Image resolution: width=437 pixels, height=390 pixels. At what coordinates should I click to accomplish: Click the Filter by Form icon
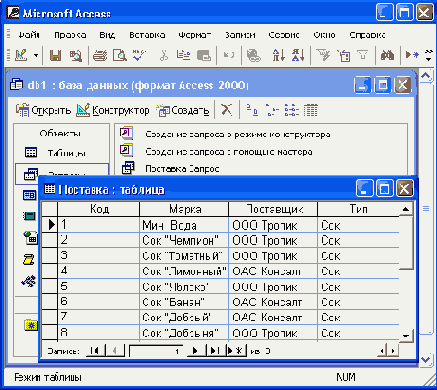(x=344, y=55)
